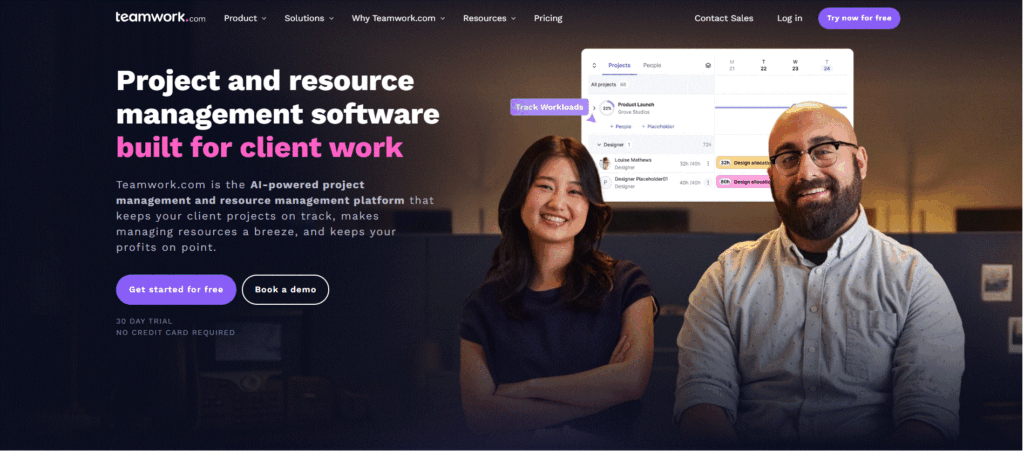The image size is (1024, 451).
Task: Switch to the People tab
Action: point(652,65)
